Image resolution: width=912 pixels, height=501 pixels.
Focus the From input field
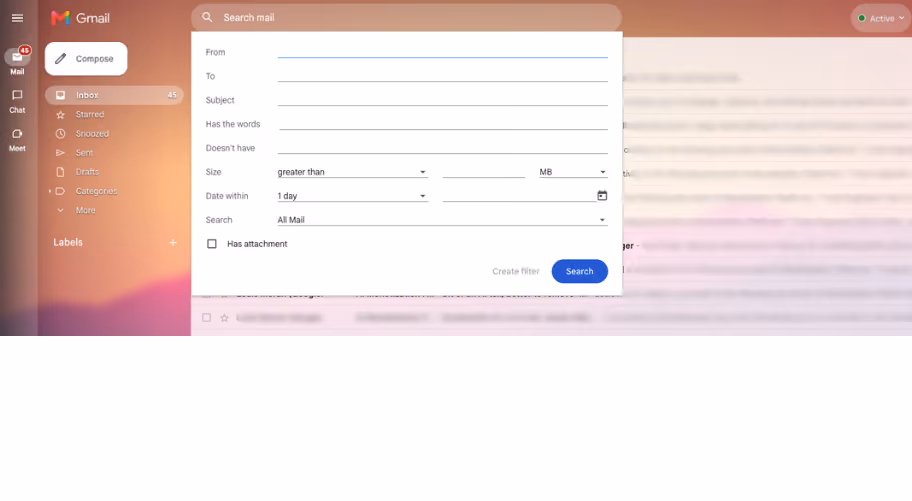point(443,52)
